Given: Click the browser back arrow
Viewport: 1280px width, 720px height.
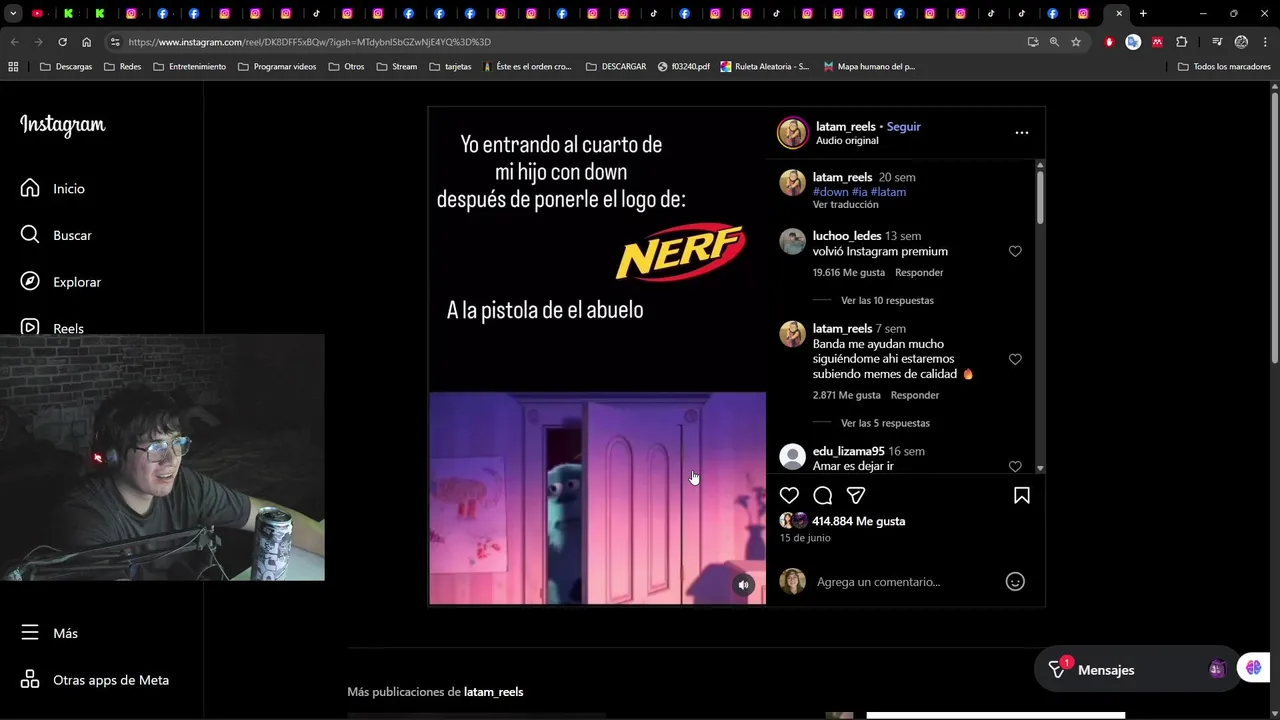Looking at the screenshot, I should pos(14,42).
